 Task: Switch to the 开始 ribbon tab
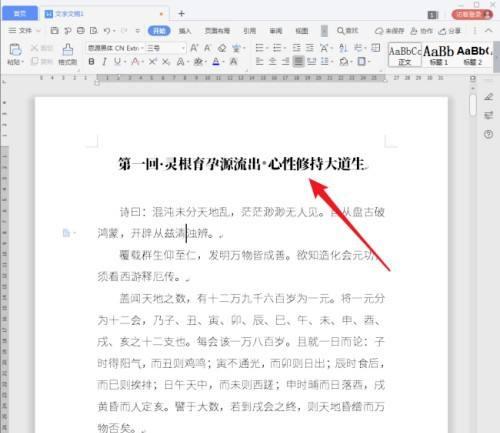(159, 31)
